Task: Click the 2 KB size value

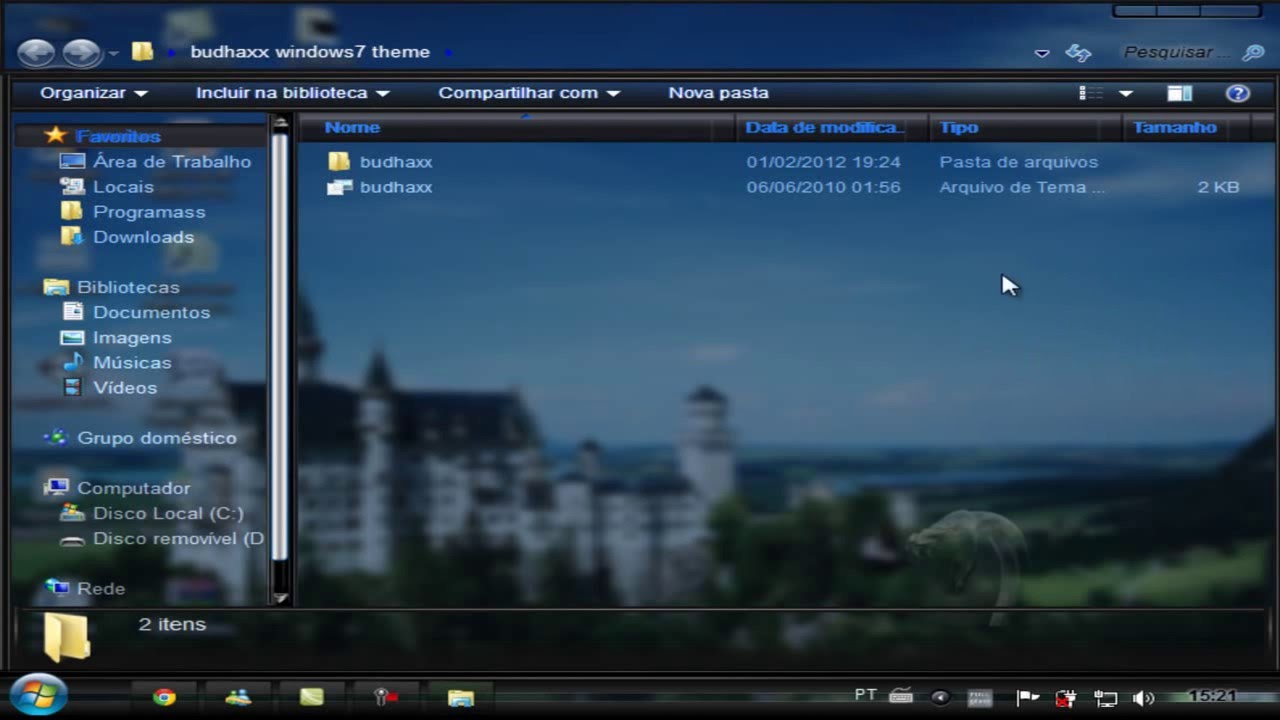Action: (1218, 187)
